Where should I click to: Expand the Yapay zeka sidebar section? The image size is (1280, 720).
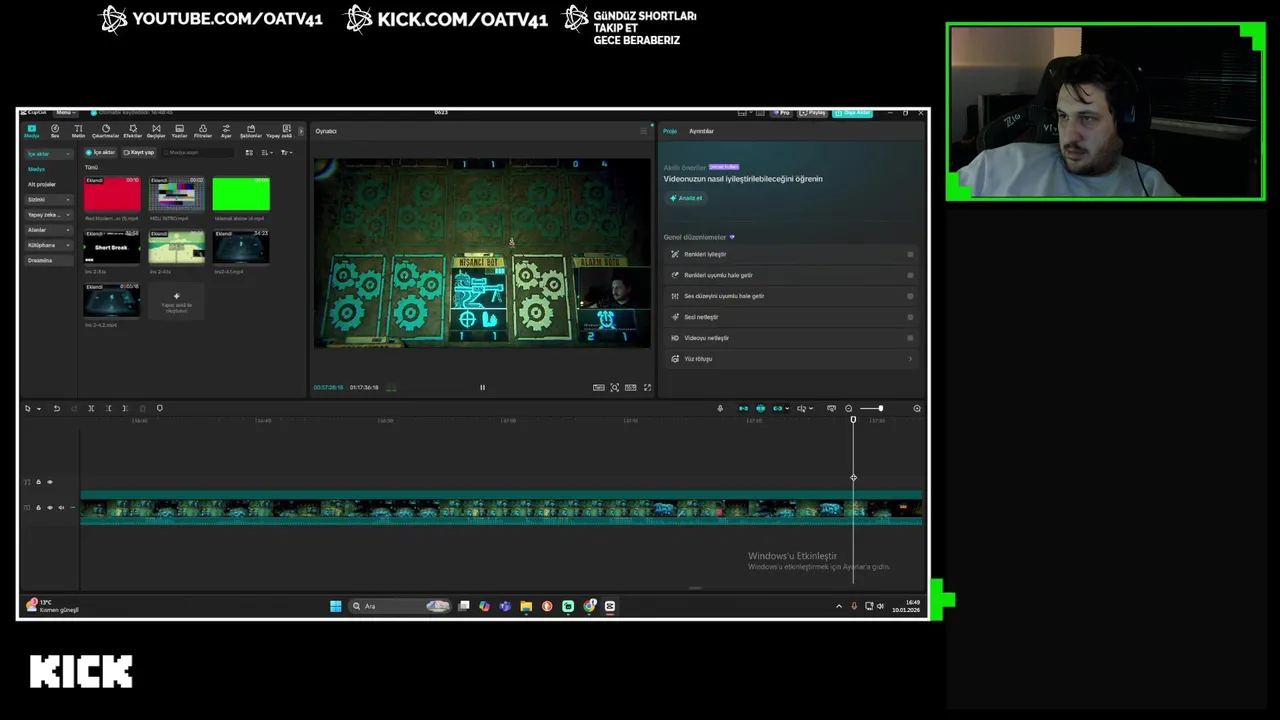coord(48,214)
